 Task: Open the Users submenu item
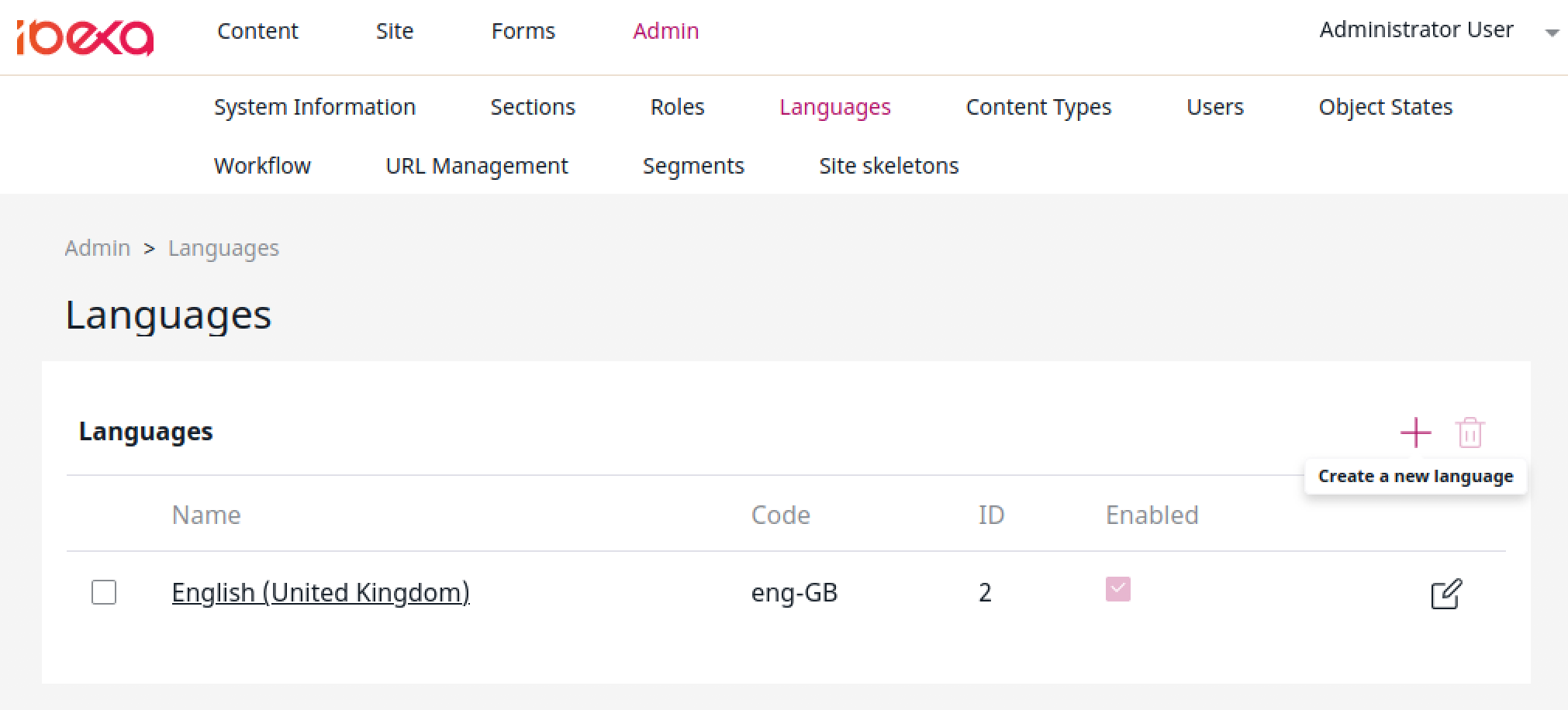[1215, 107]
